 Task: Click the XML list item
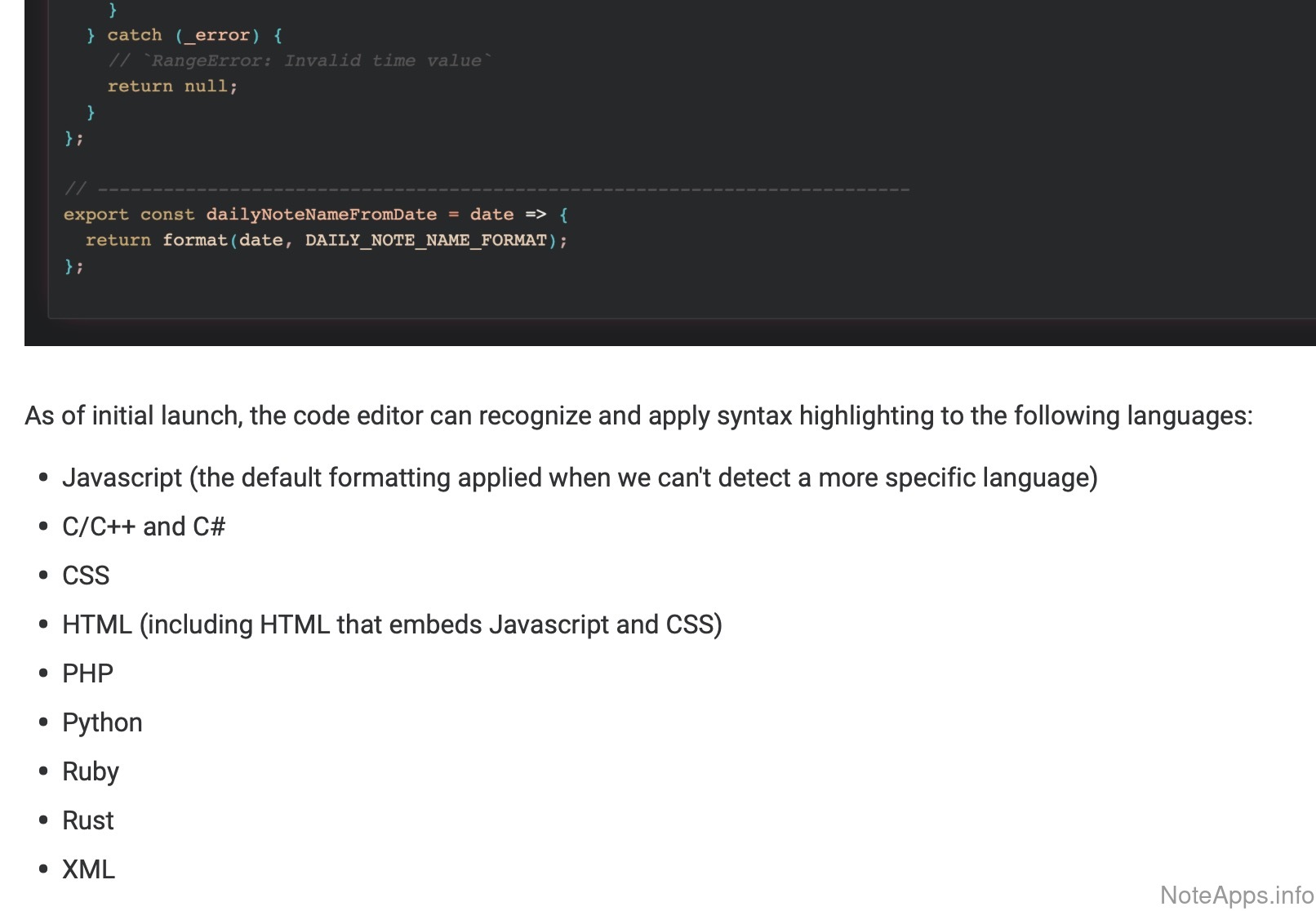88,869
